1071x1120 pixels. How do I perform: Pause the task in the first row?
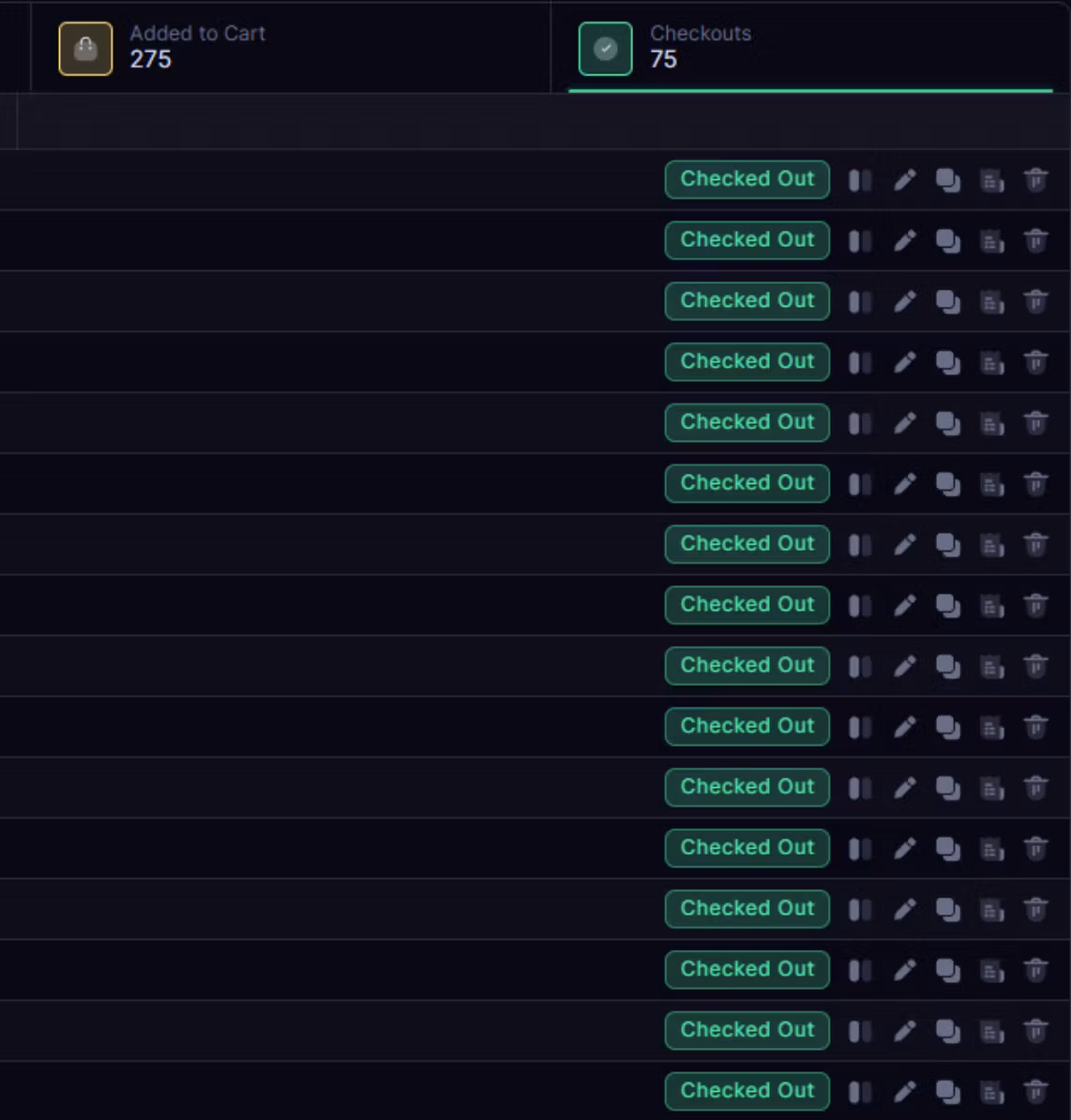[860, 180]
